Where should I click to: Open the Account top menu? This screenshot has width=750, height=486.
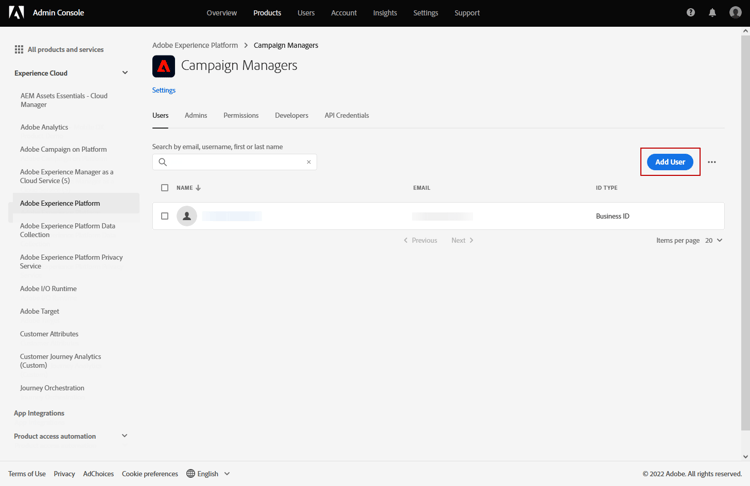pyautogui.click(x=344, y=13)
